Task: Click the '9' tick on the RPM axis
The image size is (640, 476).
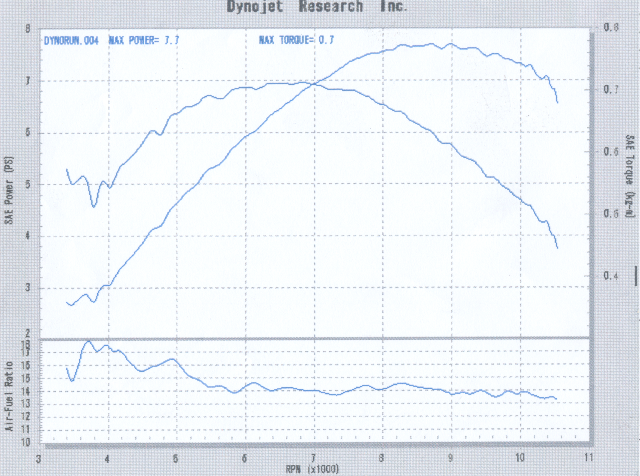Action: click(451, 458)
